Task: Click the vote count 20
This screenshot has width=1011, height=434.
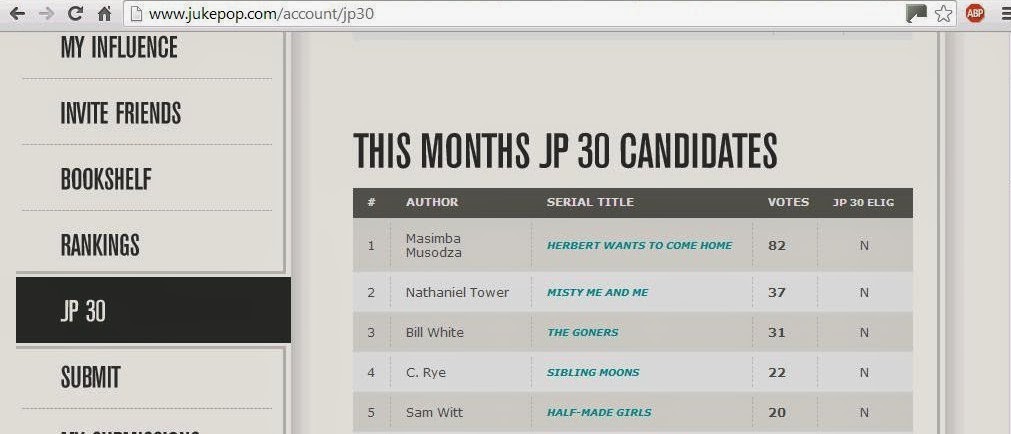Action: click(777, 412)
